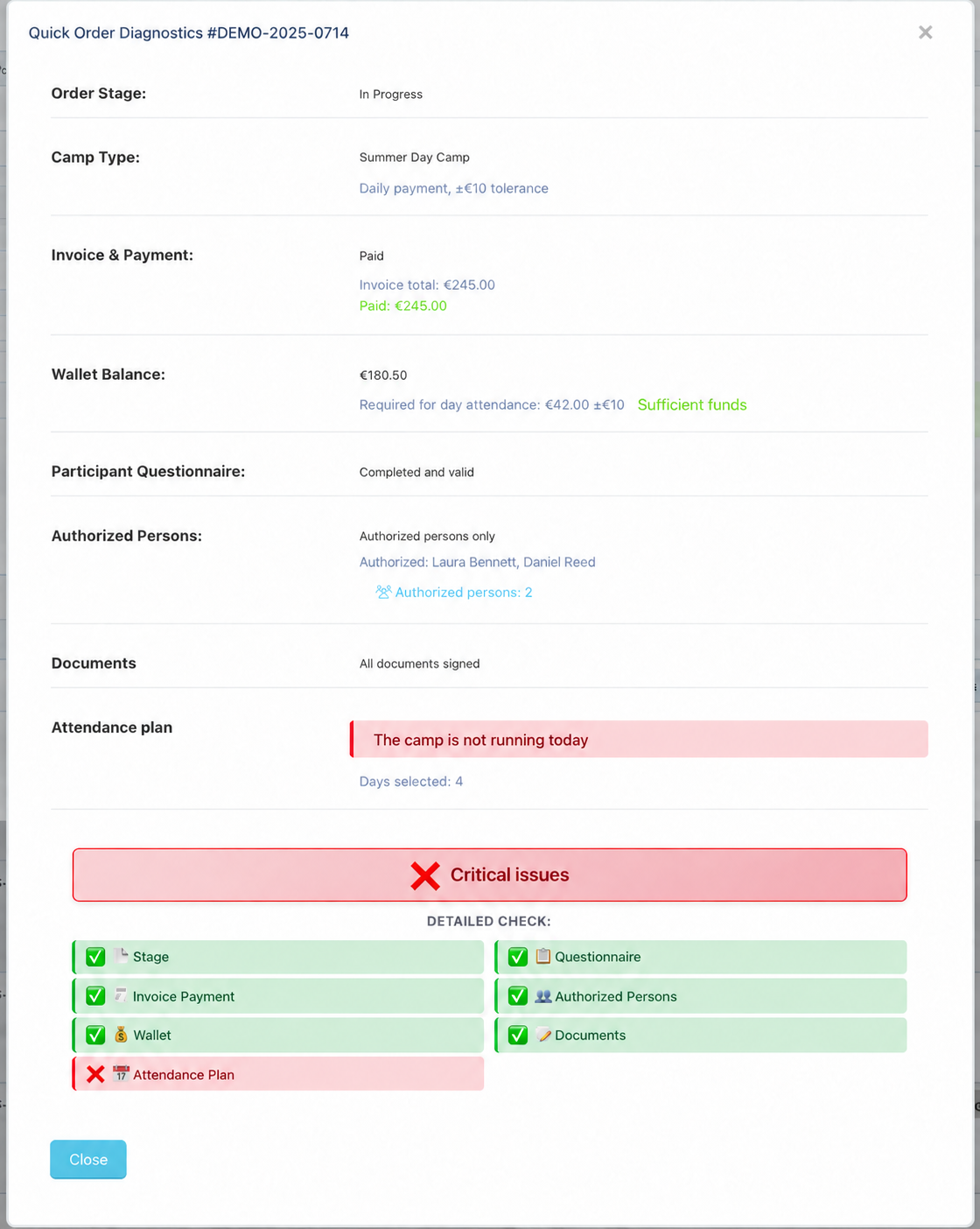Click the green checkmark beside Invoice Payment

[x=95, y=996]
